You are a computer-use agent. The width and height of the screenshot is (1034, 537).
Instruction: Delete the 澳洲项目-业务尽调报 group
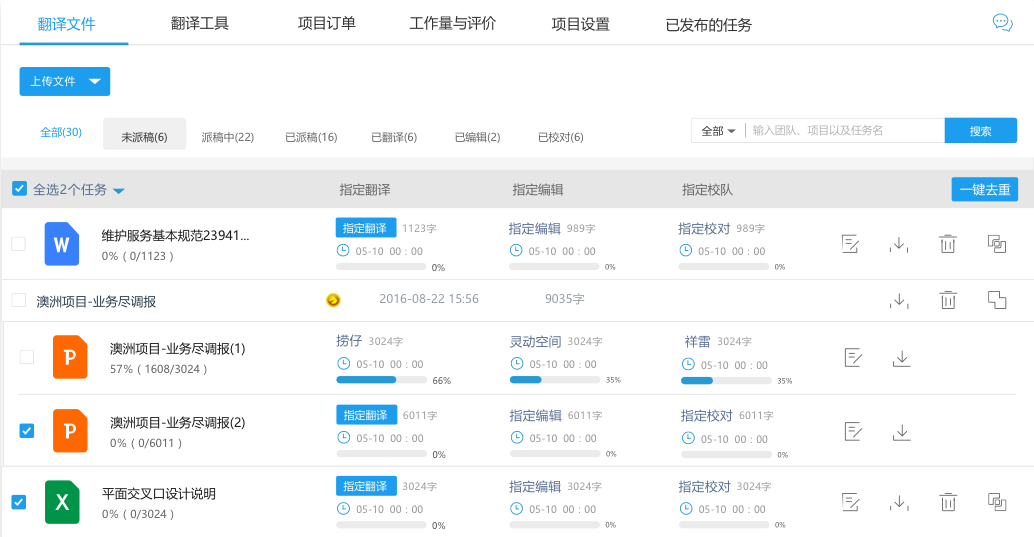pyautogui.click(x=948, y=299)
